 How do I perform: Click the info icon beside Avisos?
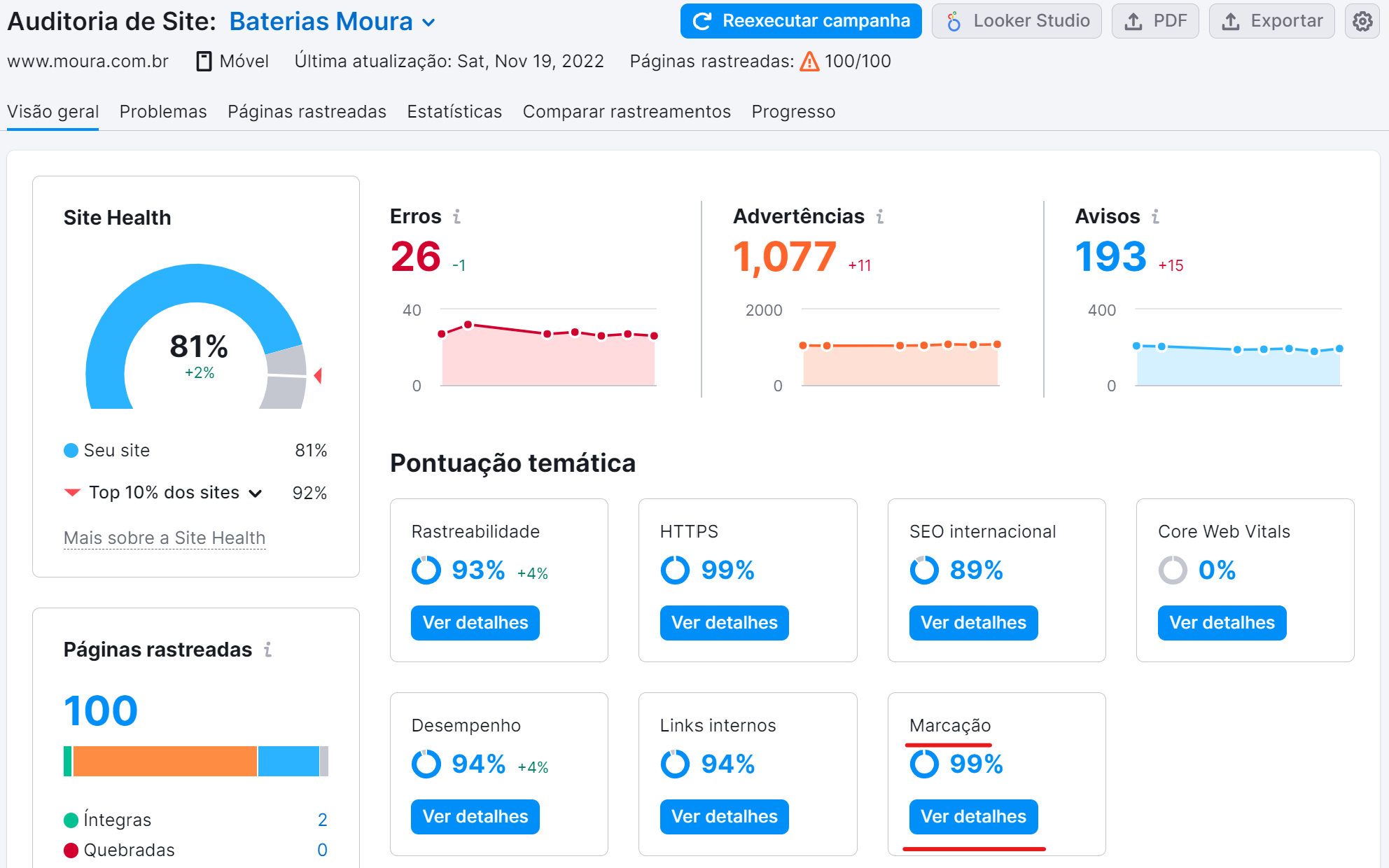click(x=1156, y=217)
